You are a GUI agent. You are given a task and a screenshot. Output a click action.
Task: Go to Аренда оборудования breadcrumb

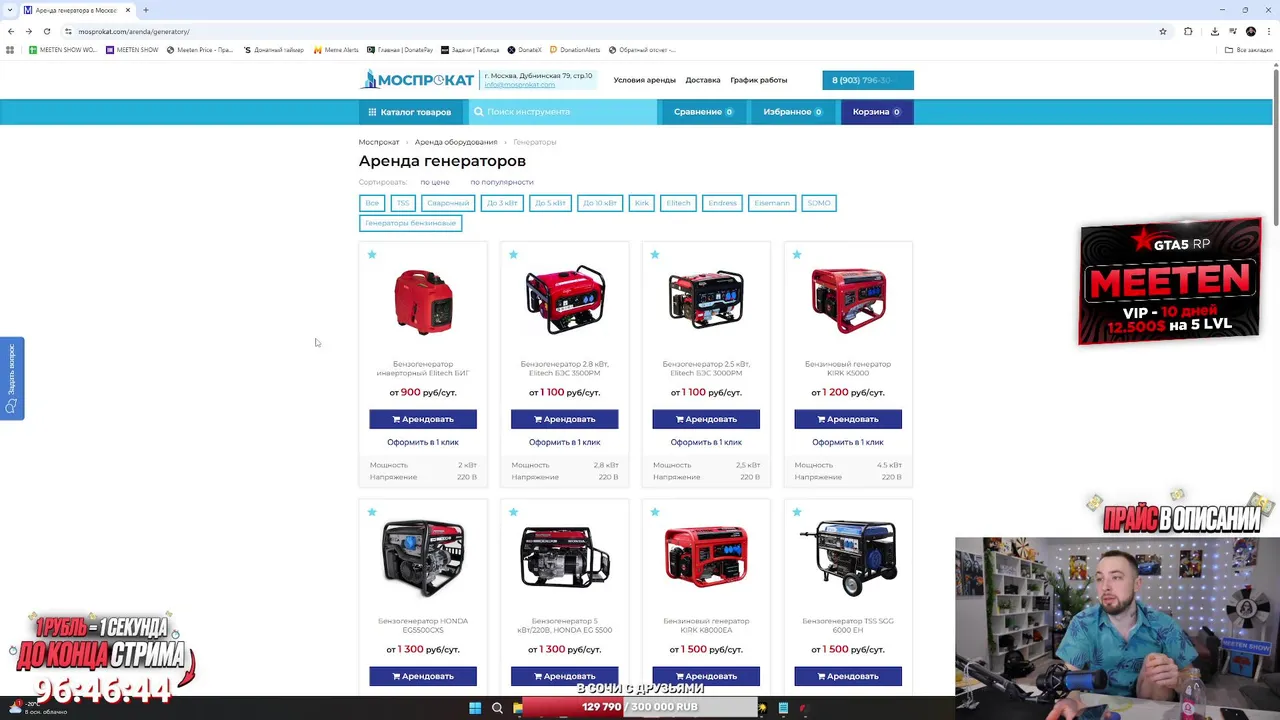(456, 142)
